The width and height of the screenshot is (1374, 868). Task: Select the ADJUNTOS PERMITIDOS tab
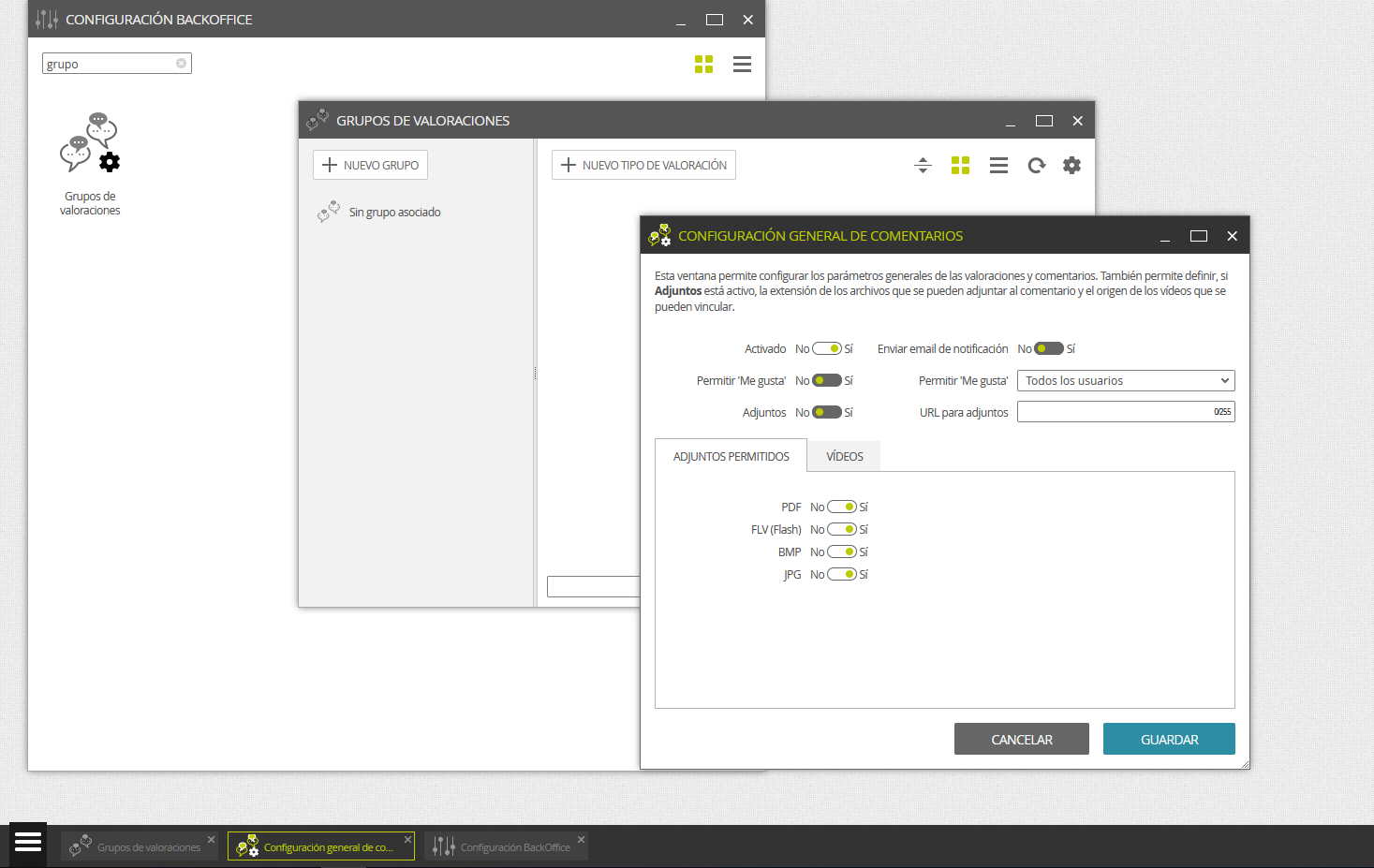click(731, 456)
